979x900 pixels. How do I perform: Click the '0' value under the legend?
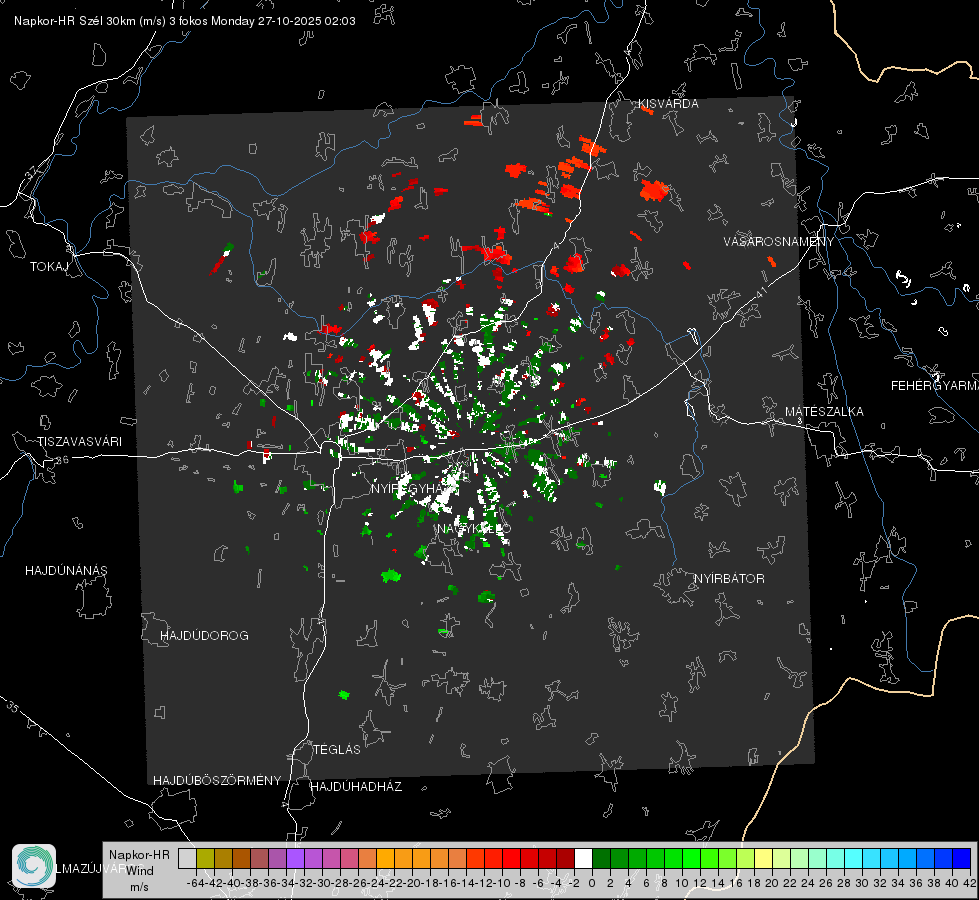pyautogui.click(x=592, y=883)
